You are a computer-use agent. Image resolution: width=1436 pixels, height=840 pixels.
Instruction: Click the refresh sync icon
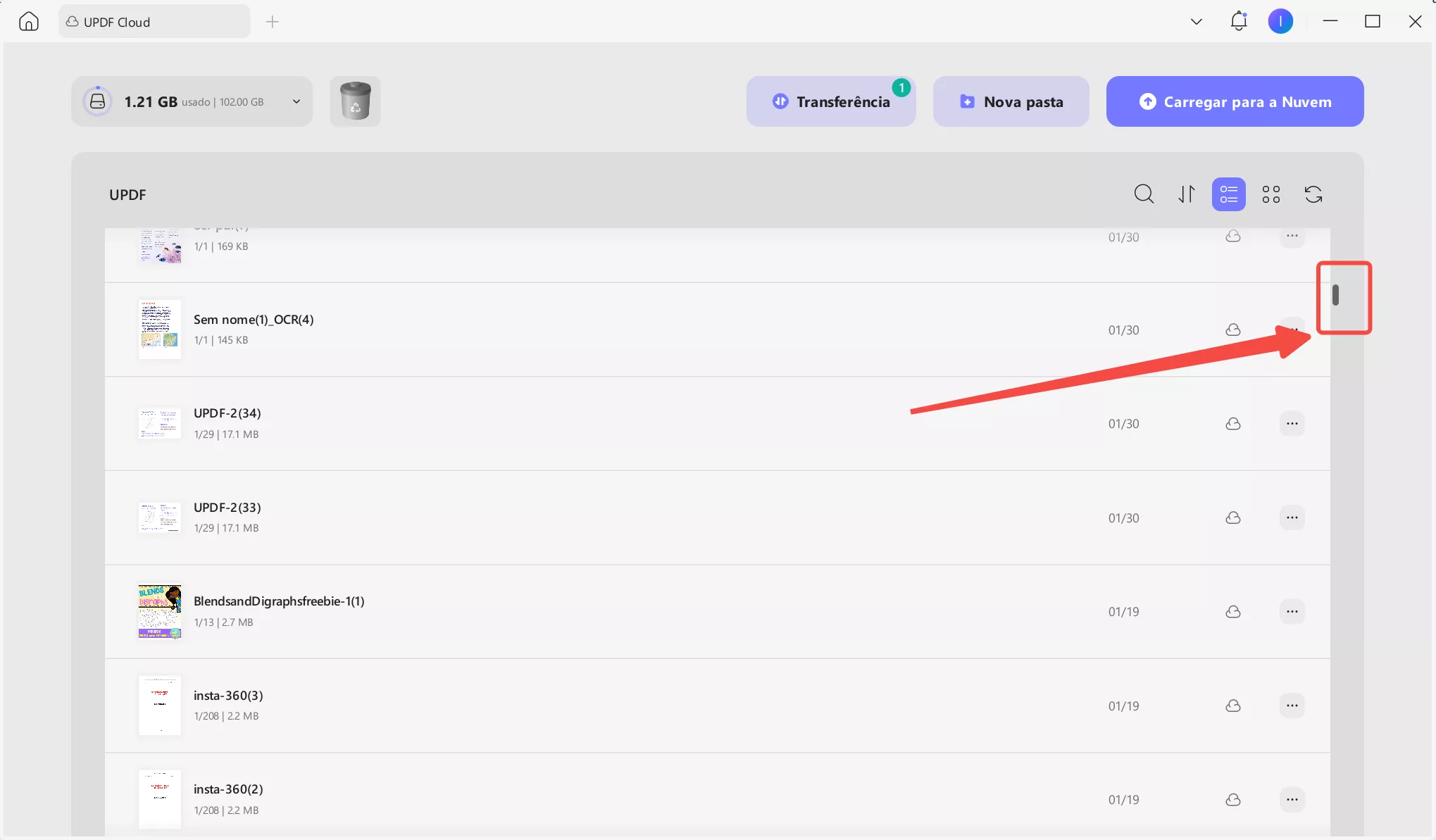1313,194
